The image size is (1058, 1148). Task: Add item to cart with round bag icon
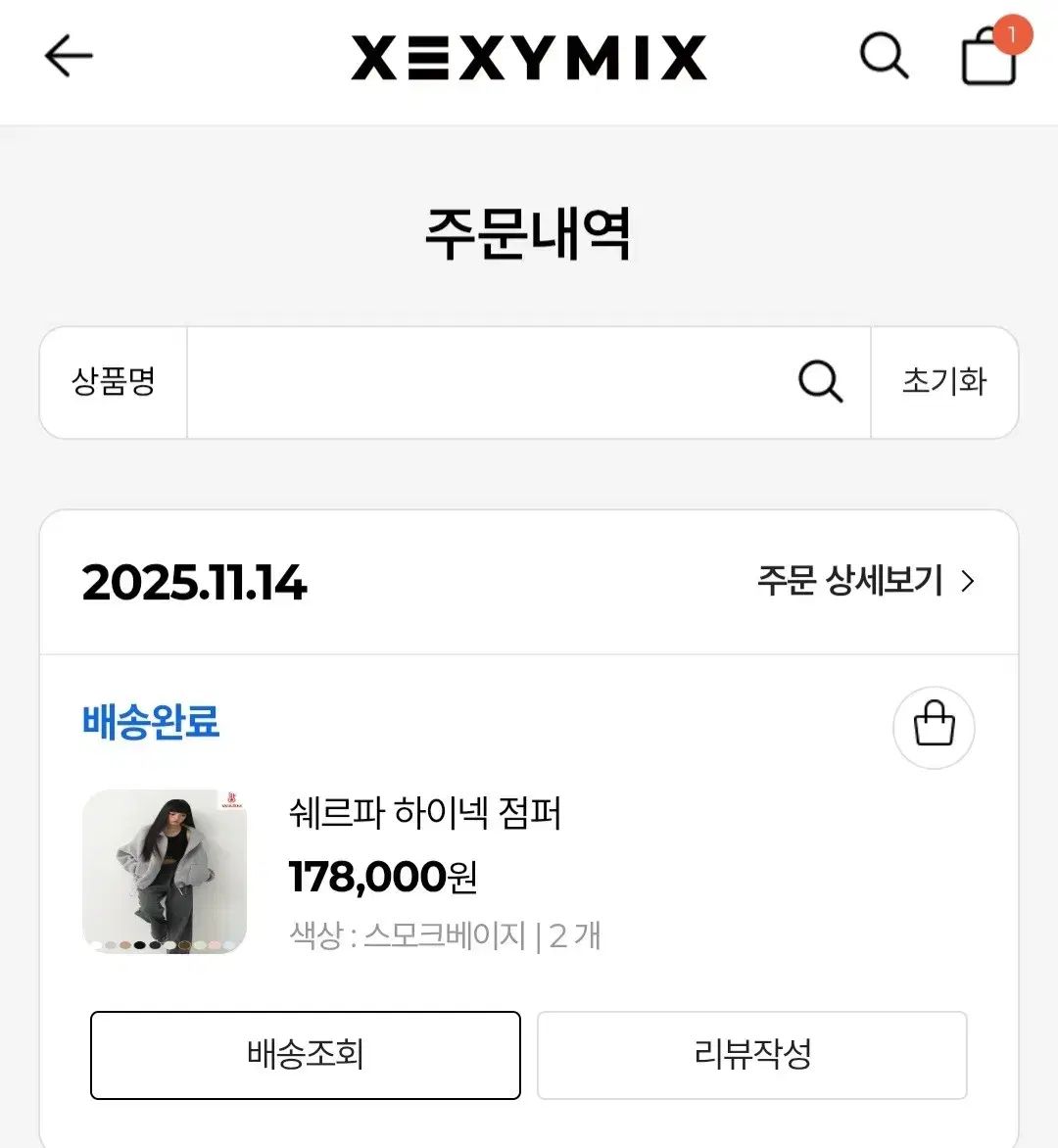click(x=934, y=727)
